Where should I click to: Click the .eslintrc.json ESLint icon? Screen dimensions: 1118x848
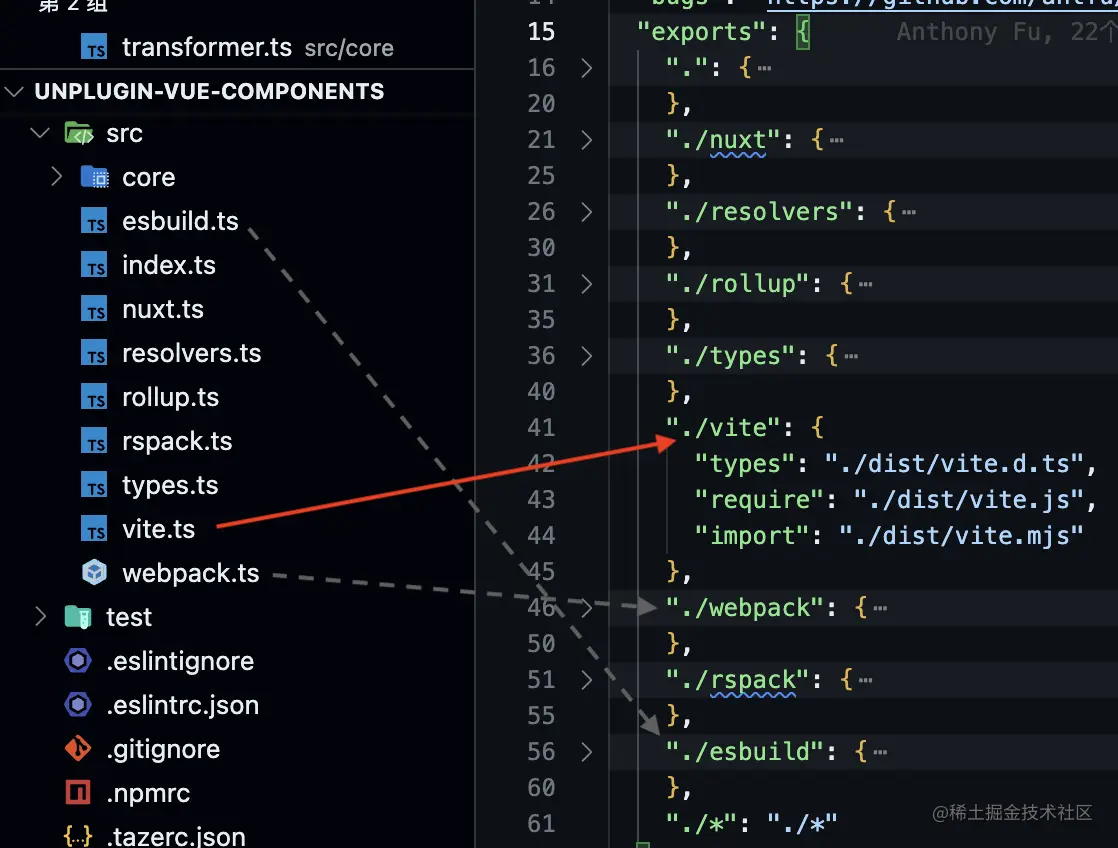[78, 705]
